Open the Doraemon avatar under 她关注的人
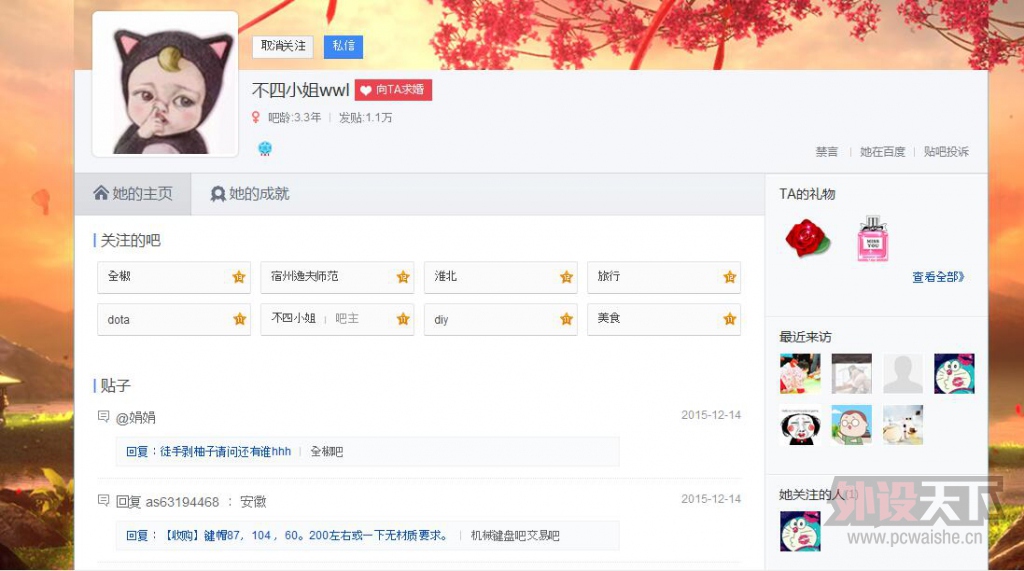This screenshot has width=1024, height=571. click(800, 531)
